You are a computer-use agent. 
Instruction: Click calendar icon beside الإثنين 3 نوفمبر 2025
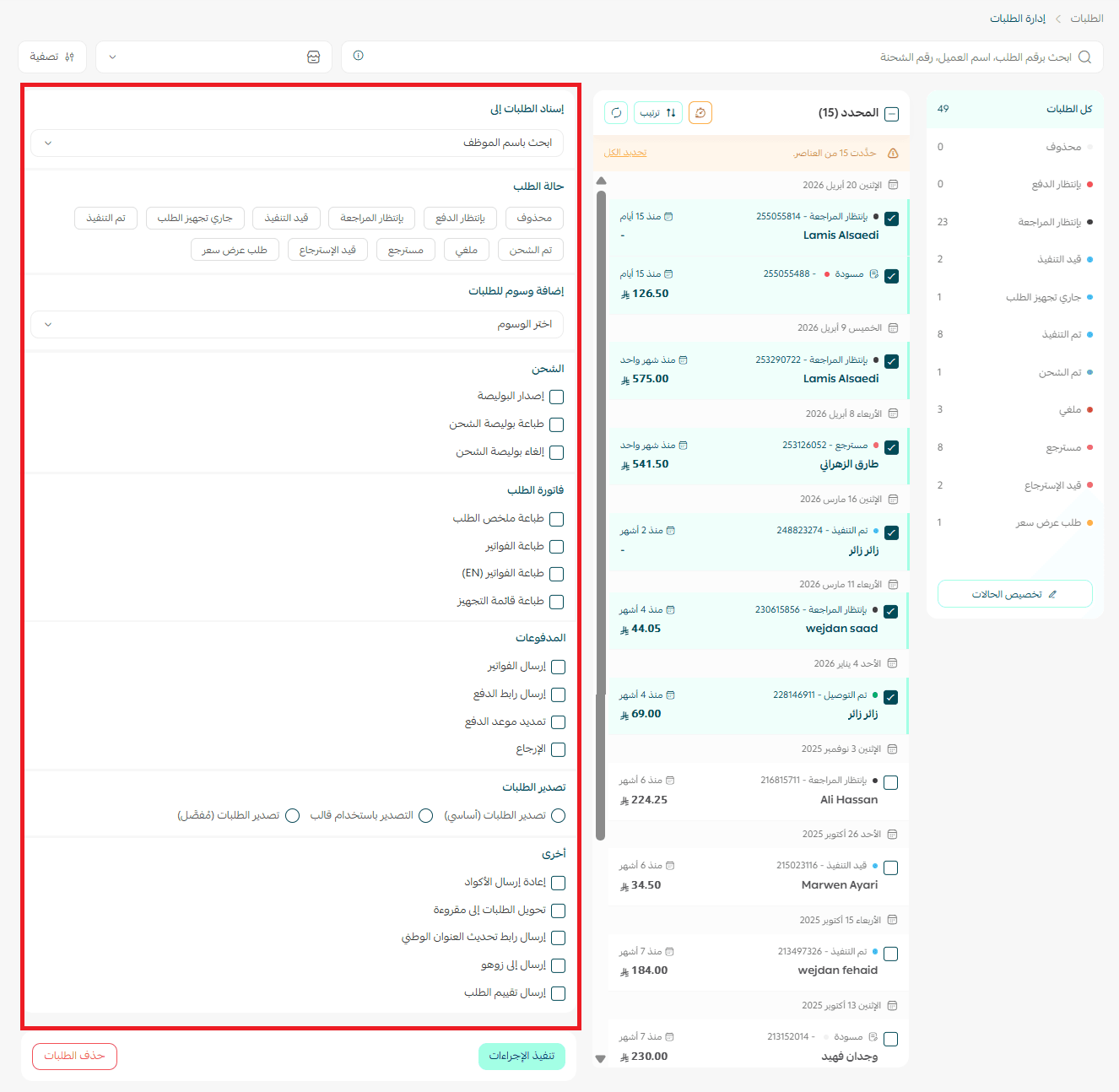[892, 749]
